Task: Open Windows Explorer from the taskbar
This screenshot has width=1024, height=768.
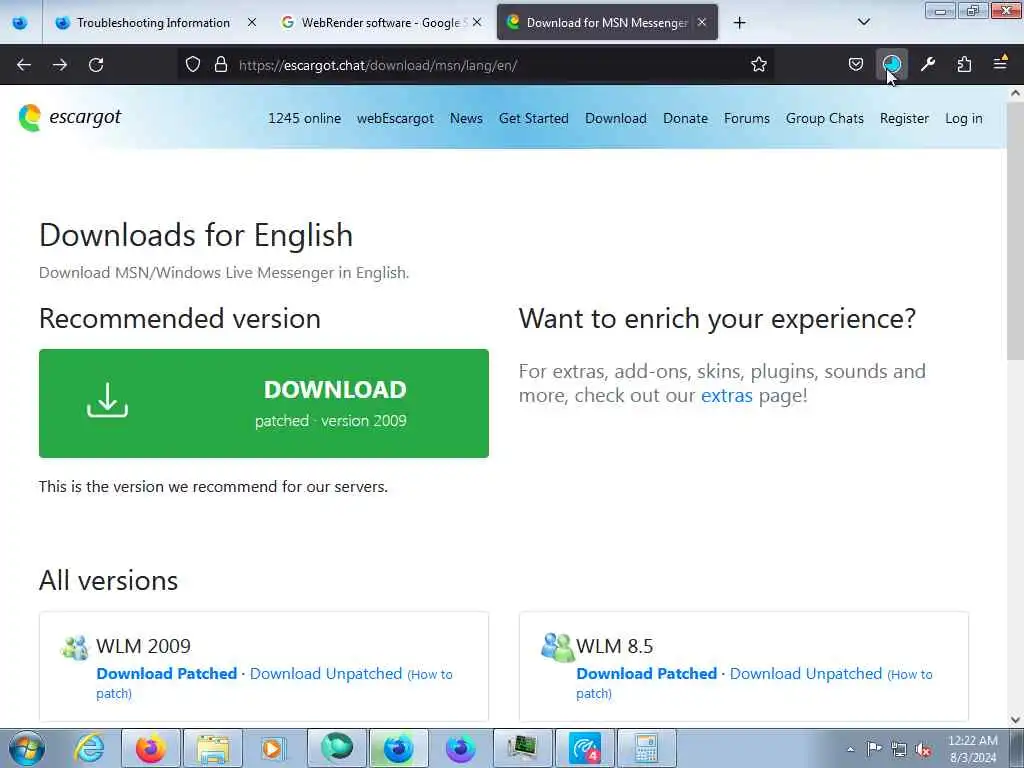Action: point(212,748)
